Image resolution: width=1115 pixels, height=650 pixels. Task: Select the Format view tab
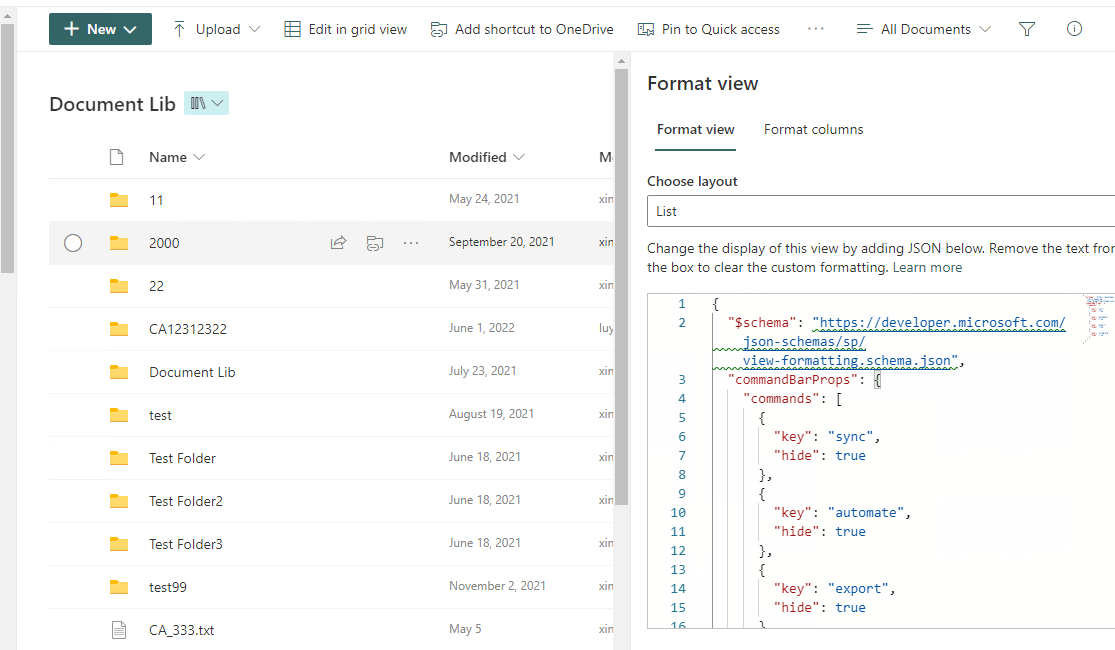[695, 130]
